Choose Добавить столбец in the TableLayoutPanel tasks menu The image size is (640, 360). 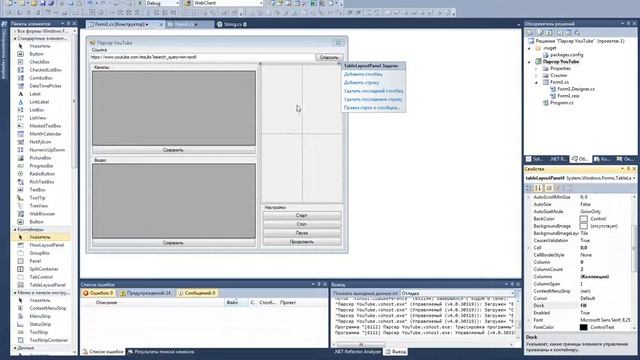click(363, 74)
